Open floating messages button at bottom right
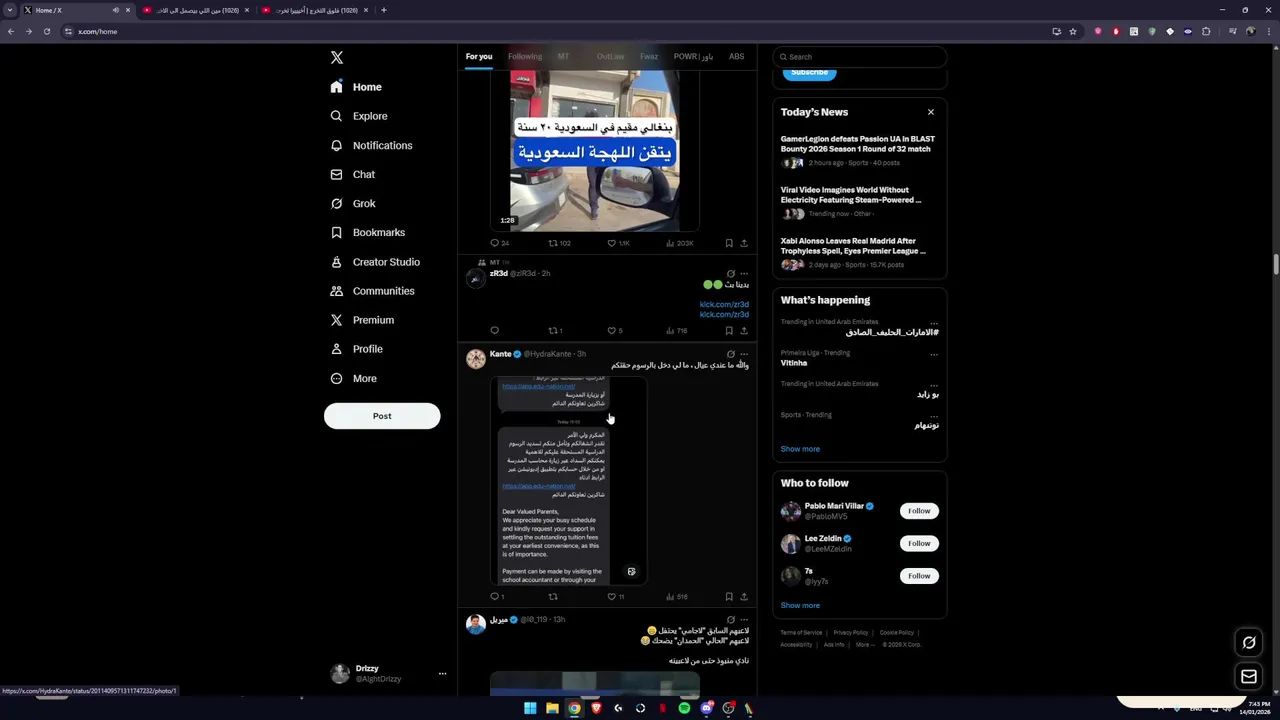Screen dimensions: 1280x720 tap(1249, 678)
